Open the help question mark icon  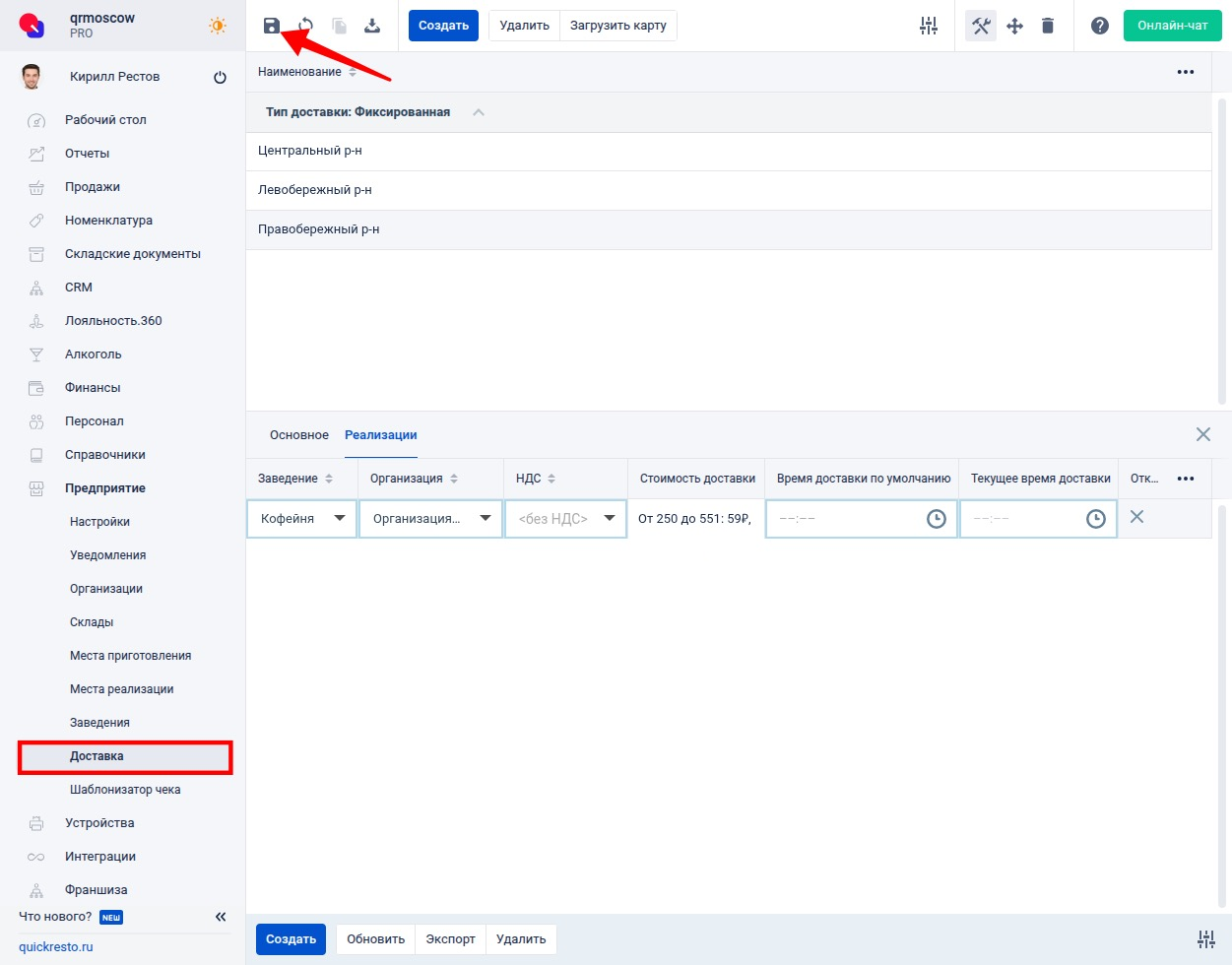(1100, 26)
